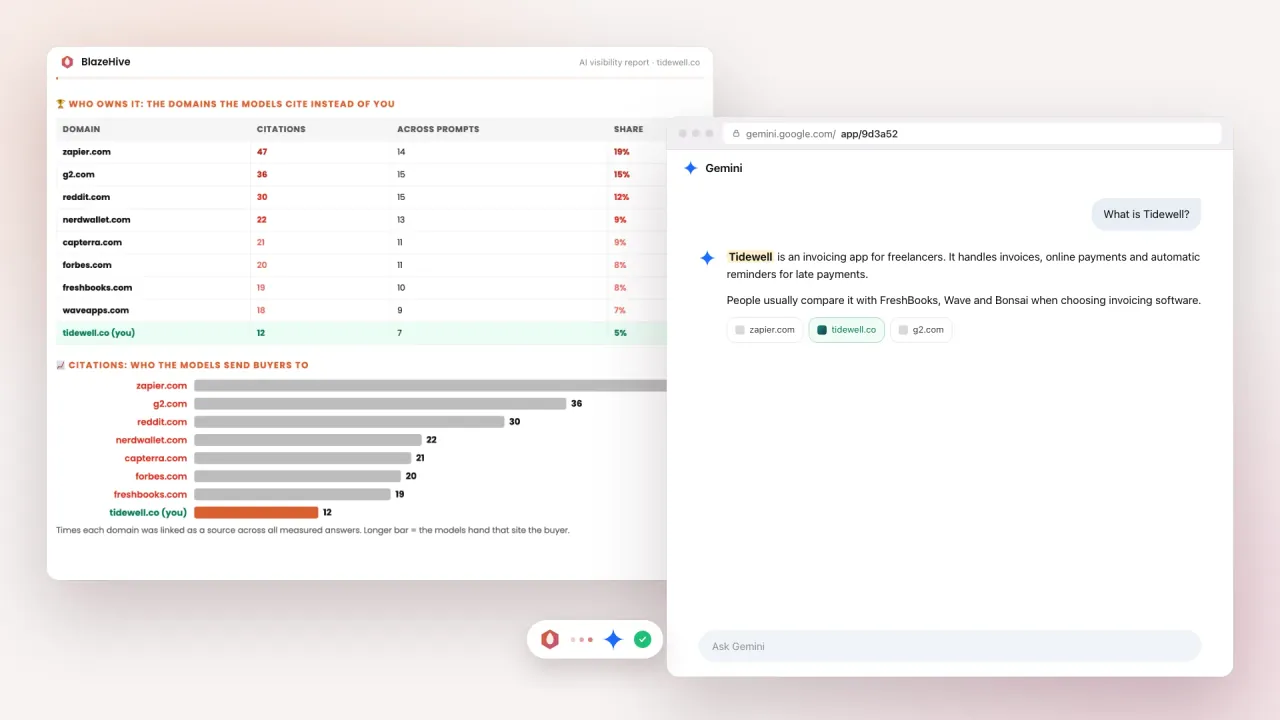Click the gemini.google.com address bar

[971, 134]
